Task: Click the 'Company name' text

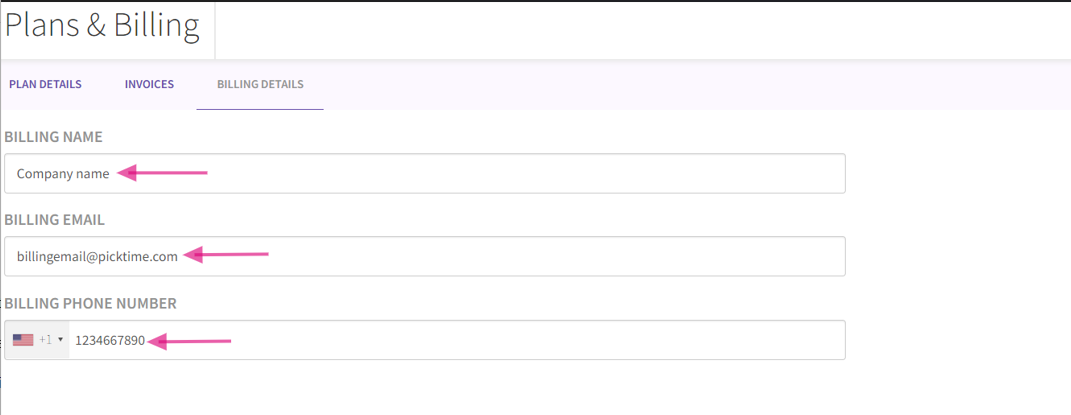Action: (x=63, y=173)
